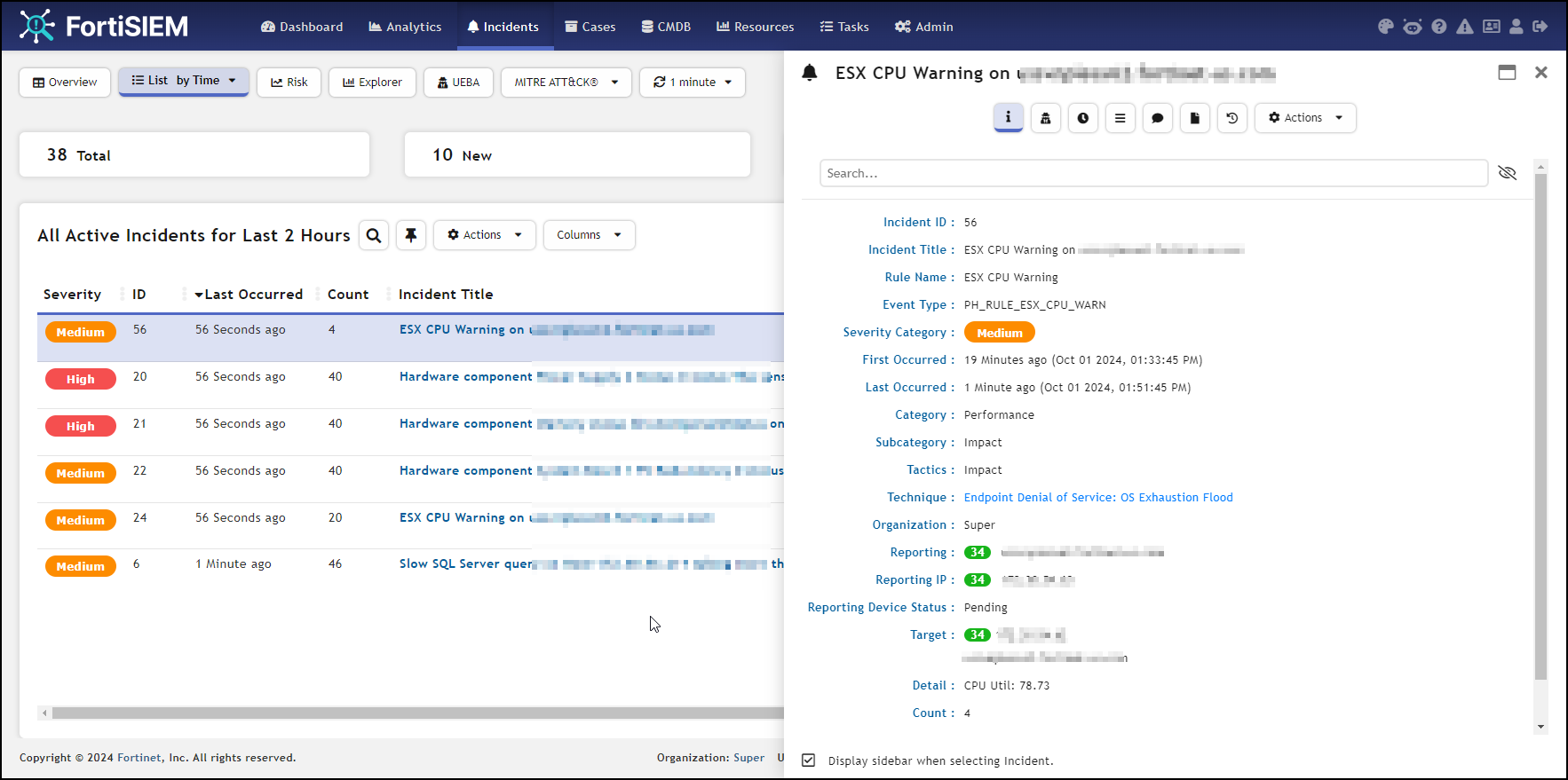Open the incident history rewind view

point(1232,118)
